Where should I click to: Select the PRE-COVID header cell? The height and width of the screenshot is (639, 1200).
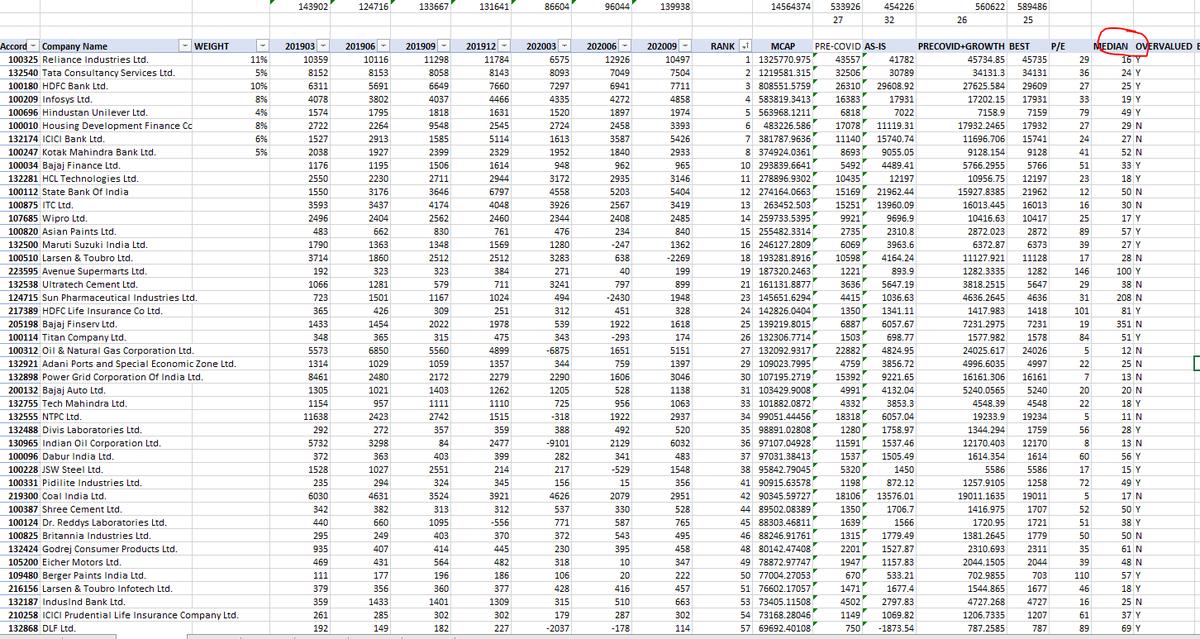pyautogui.click(x=836, y=47)
